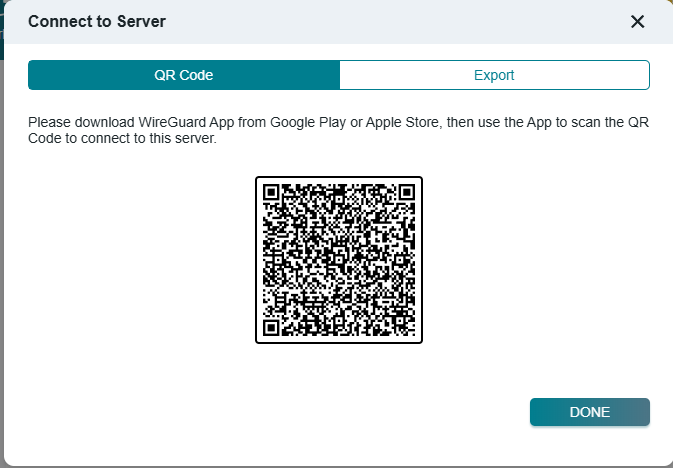
Task: Close the Connect to Server dialog
Action: point(637,21)
